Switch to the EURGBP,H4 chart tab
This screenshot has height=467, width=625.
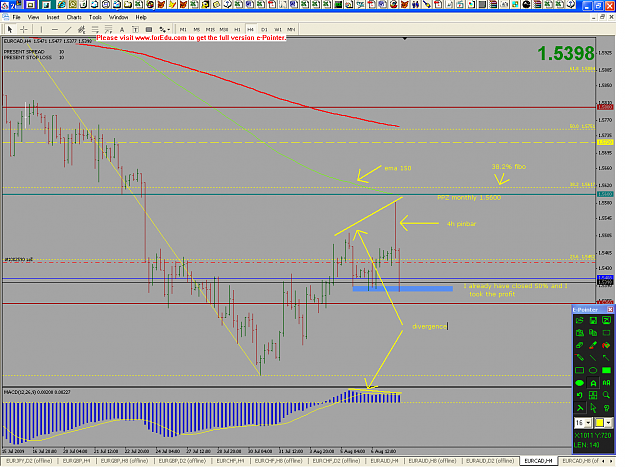(77, 461)
